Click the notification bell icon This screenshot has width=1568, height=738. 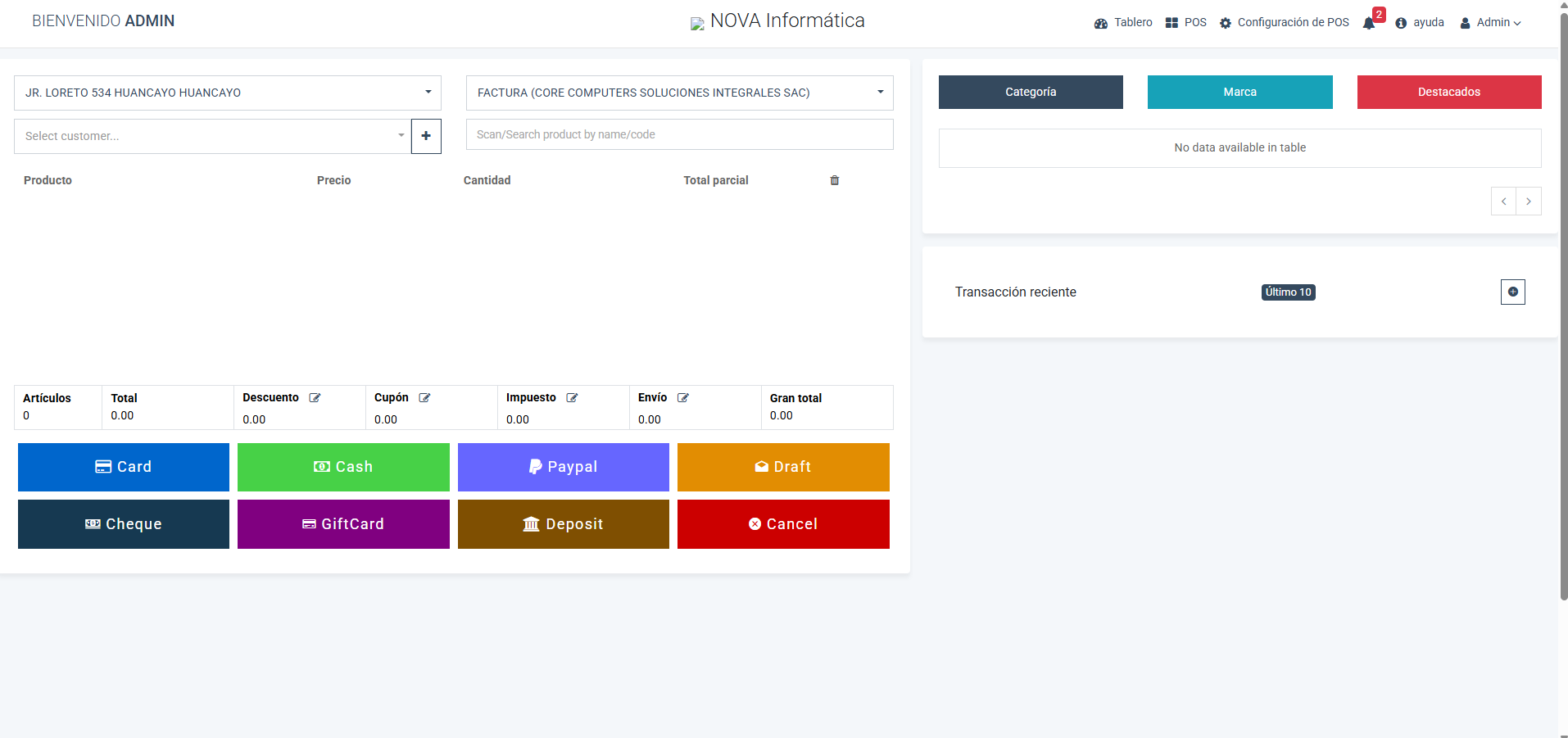[x=1368, y=23]
